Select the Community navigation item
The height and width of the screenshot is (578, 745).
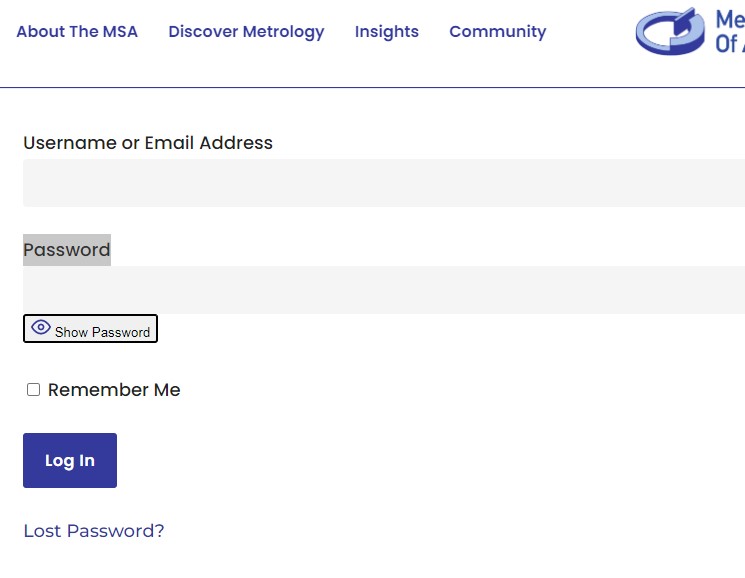[x=497, y=32]
